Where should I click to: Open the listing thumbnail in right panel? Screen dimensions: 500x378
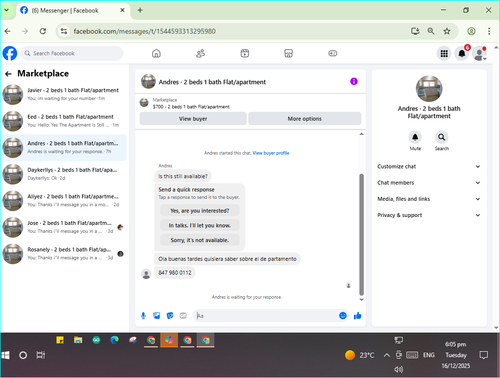point(429,89)
